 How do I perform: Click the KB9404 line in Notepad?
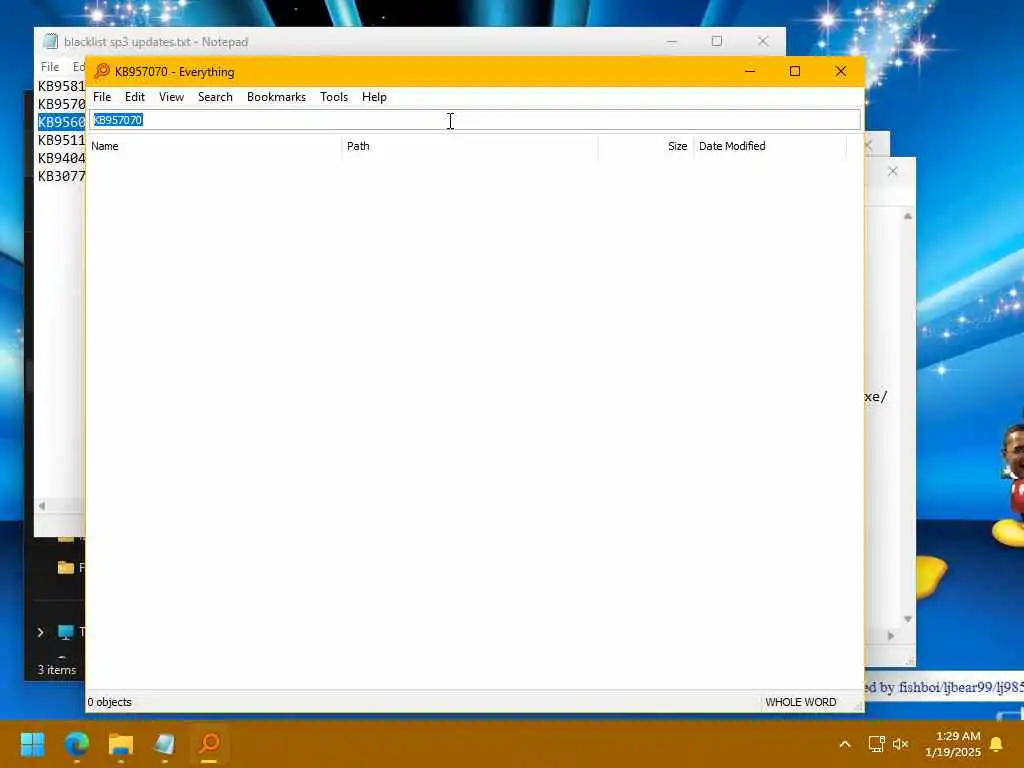(61, 158)
